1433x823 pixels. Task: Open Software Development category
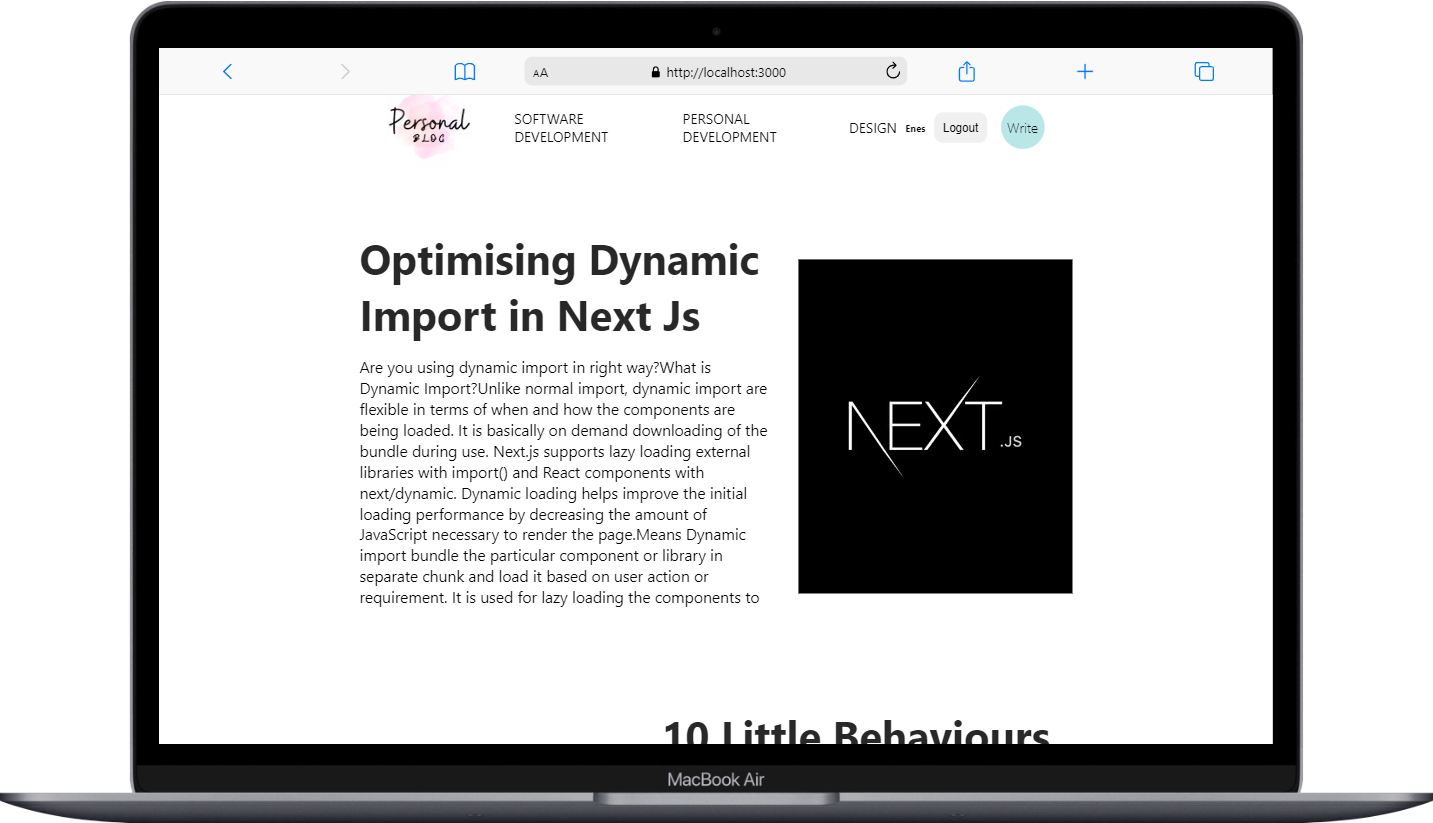pyautogui.click(x=561, y=128)
